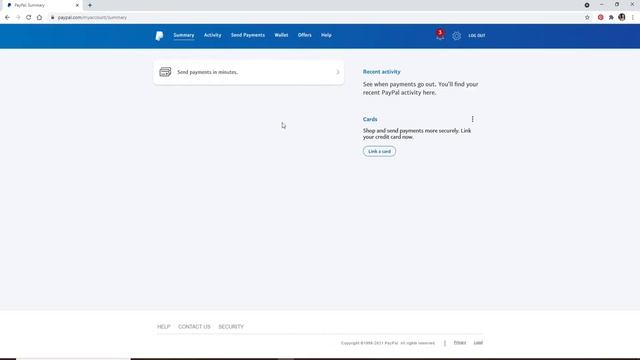Screen dimensions: 640x360
Task: Click the media control icon in title bar
Action: point(587,5)
